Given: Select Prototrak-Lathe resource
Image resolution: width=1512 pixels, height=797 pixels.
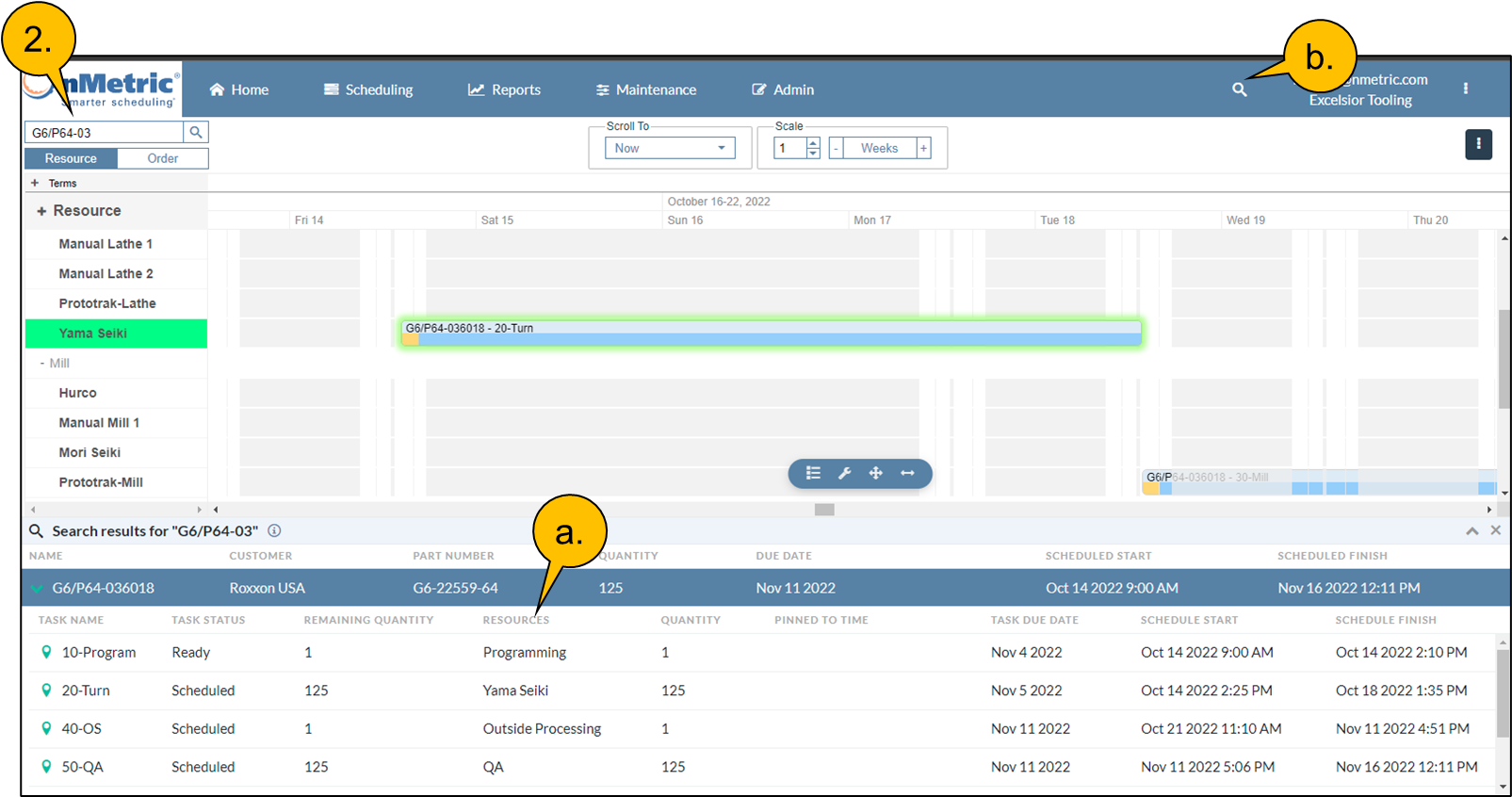Looking at the screenshot, I should [107, 303].
